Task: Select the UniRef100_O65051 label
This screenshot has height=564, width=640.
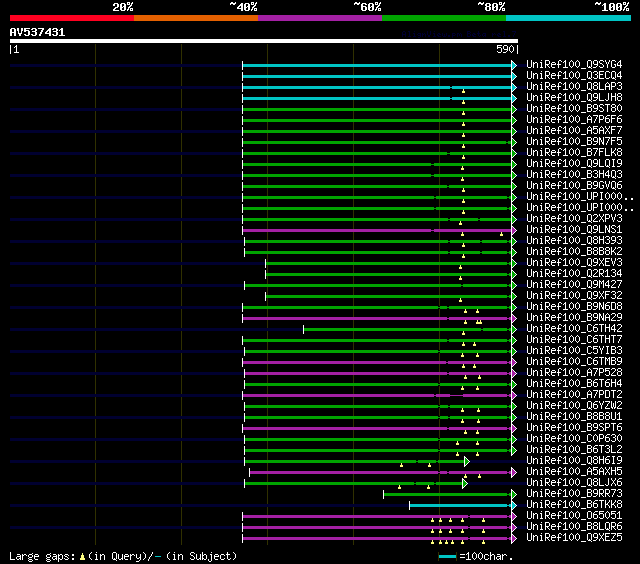Action: click(x=574, y=516)
